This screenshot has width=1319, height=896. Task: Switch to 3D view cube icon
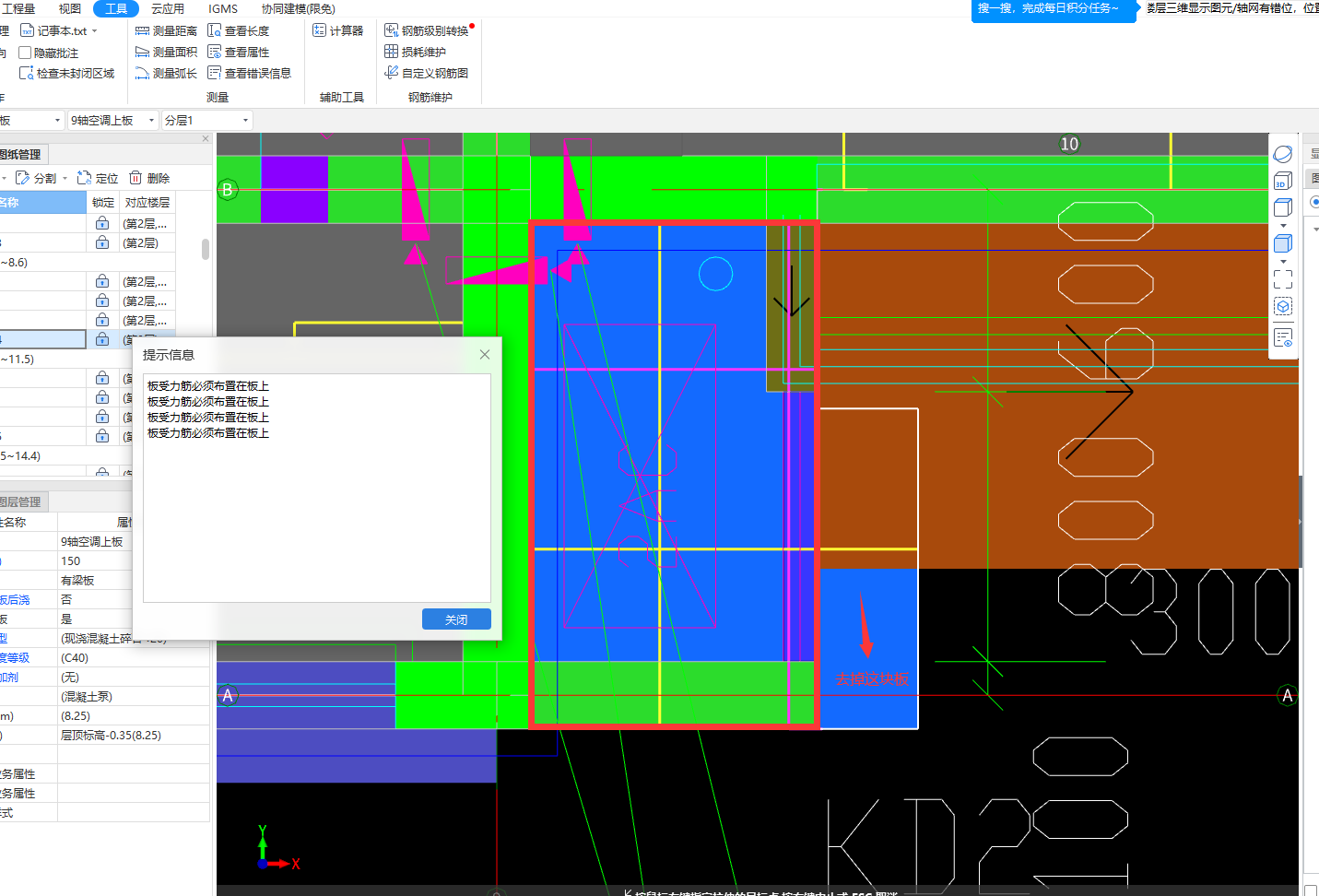(x=1283, y=181)
